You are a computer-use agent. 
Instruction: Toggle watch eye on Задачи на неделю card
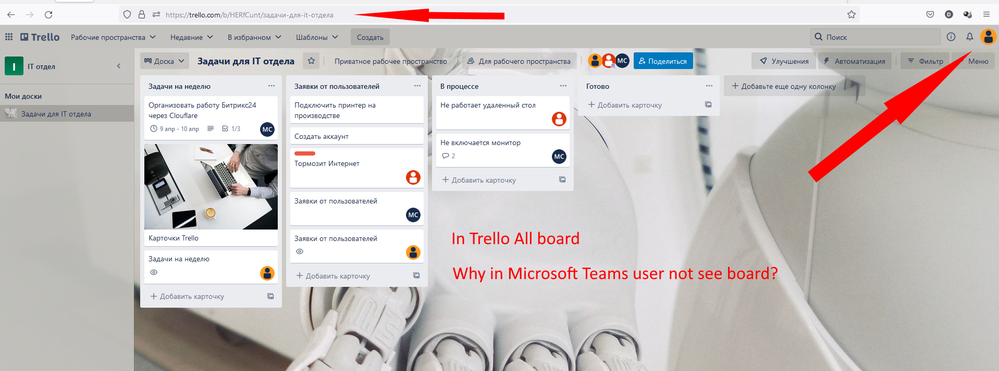coord(153,272)
